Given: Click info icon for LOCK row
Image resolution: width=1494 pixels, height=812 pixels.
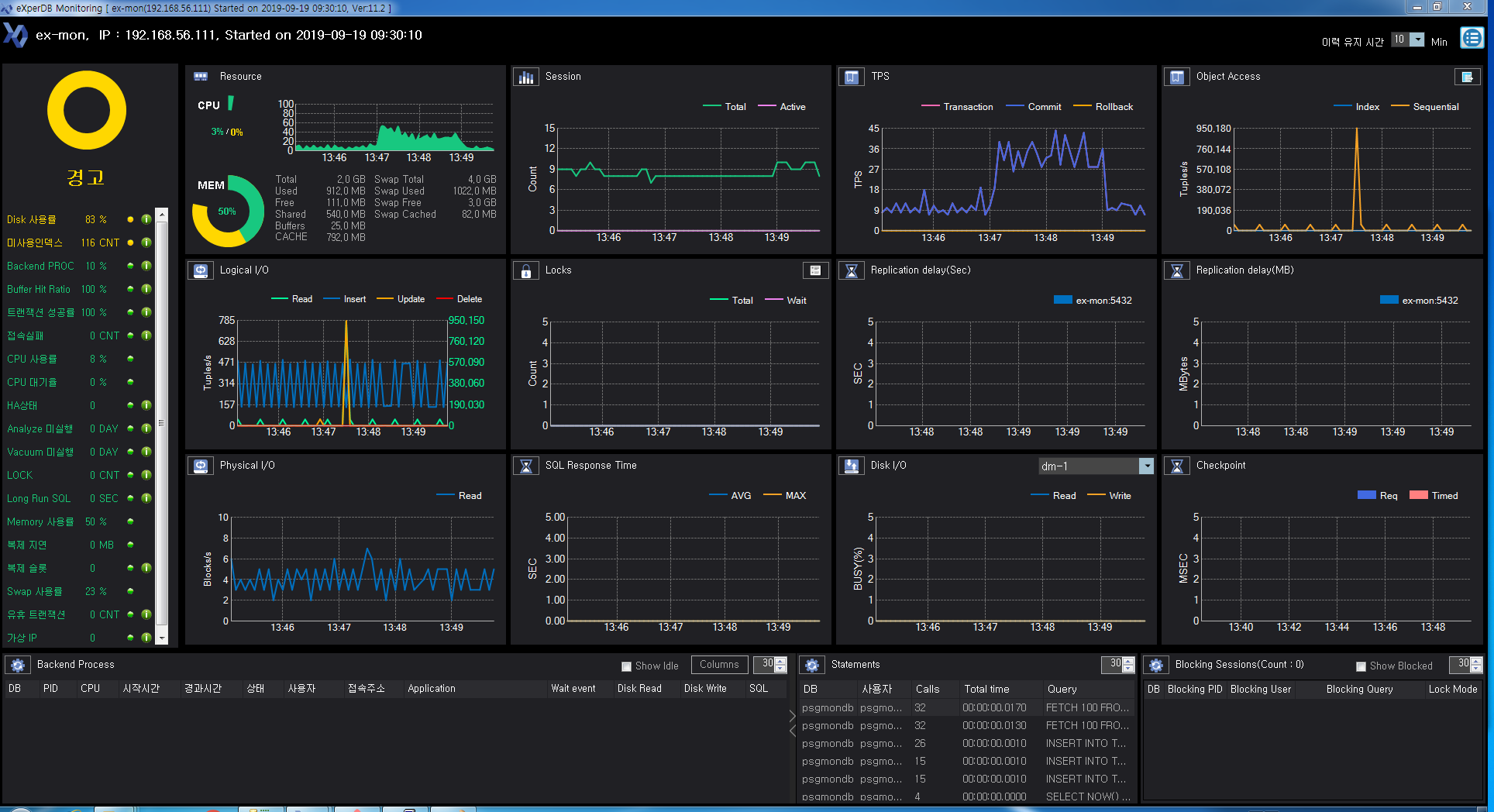Looking at the screenshot, I should pos(146,475).
